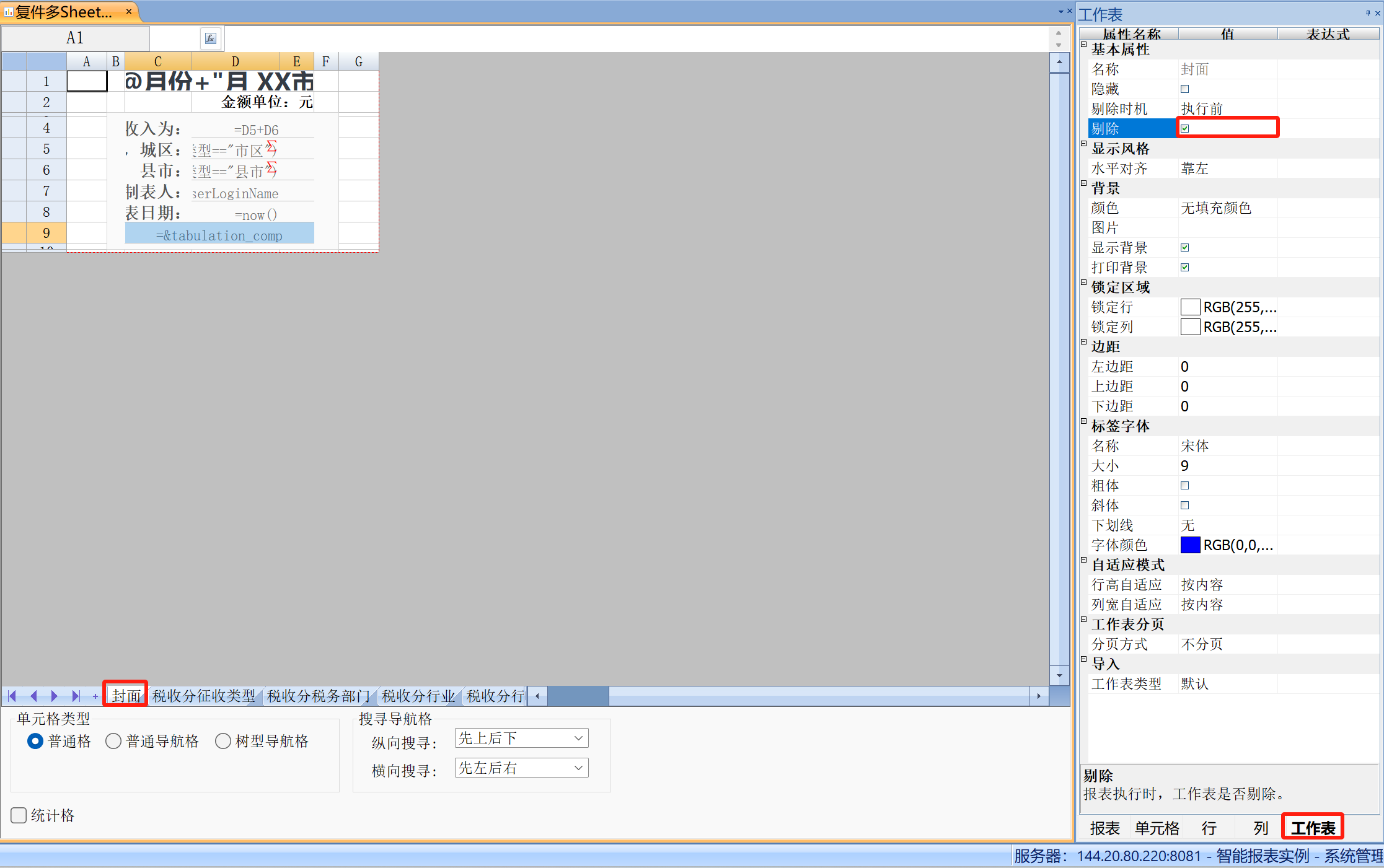Click the blue 字体颜色 color swatch
The height and width of the screenshot is (868, 1384).
click(x=1190, y=545)
